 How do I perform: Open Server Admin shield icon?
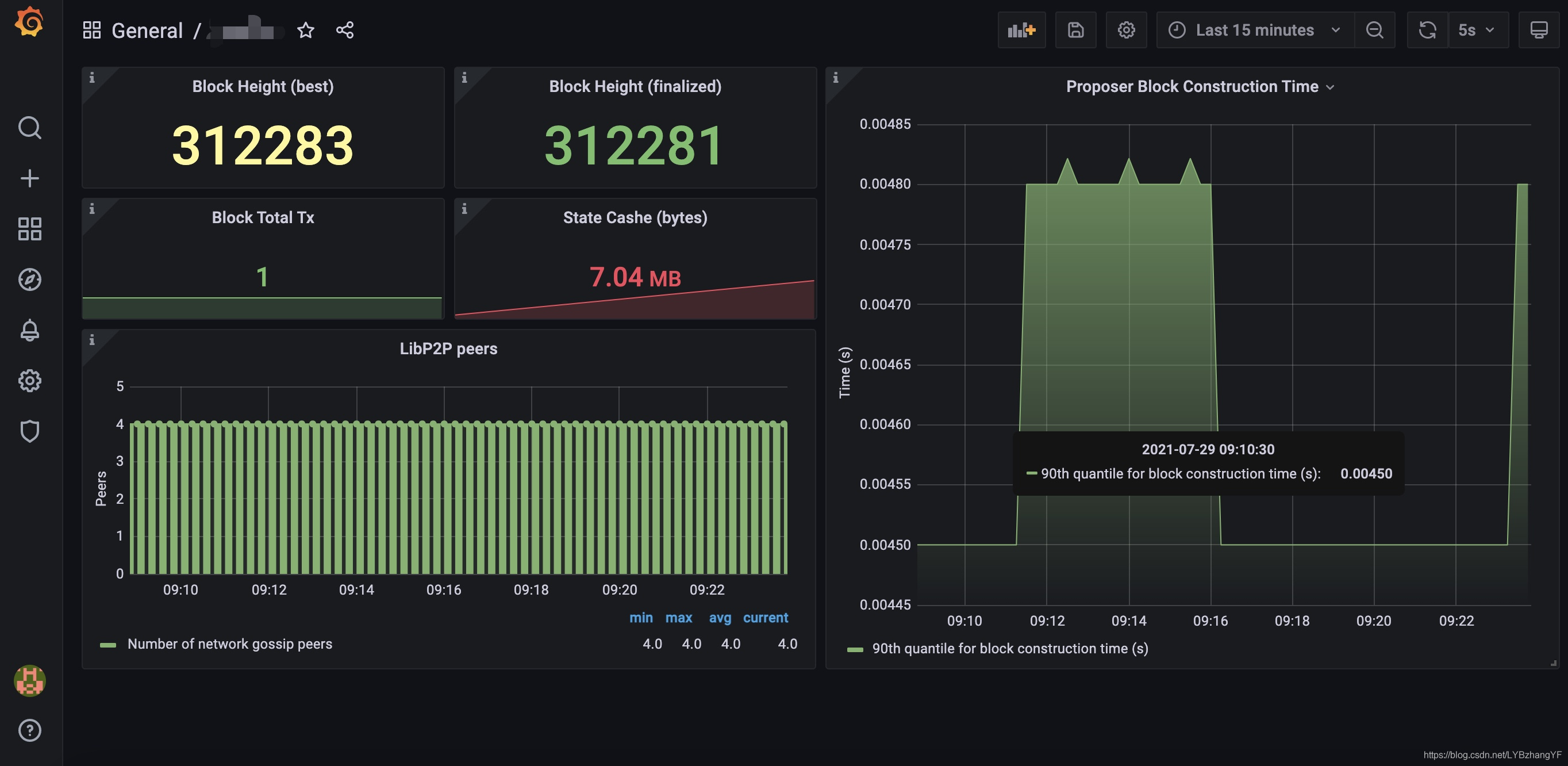click(x=29, y=431)
